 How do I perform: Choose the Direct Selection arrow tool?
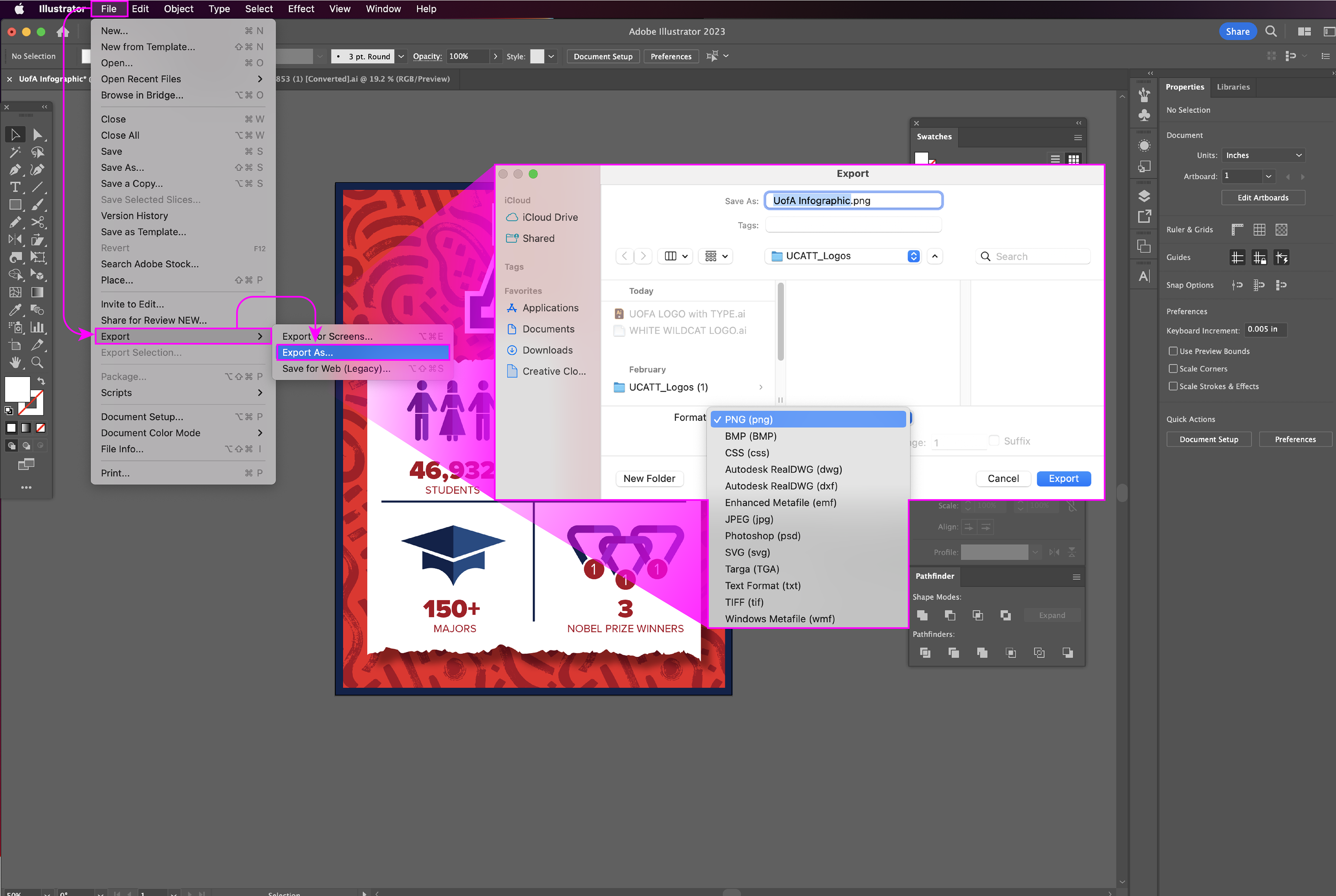coord(37,135)
